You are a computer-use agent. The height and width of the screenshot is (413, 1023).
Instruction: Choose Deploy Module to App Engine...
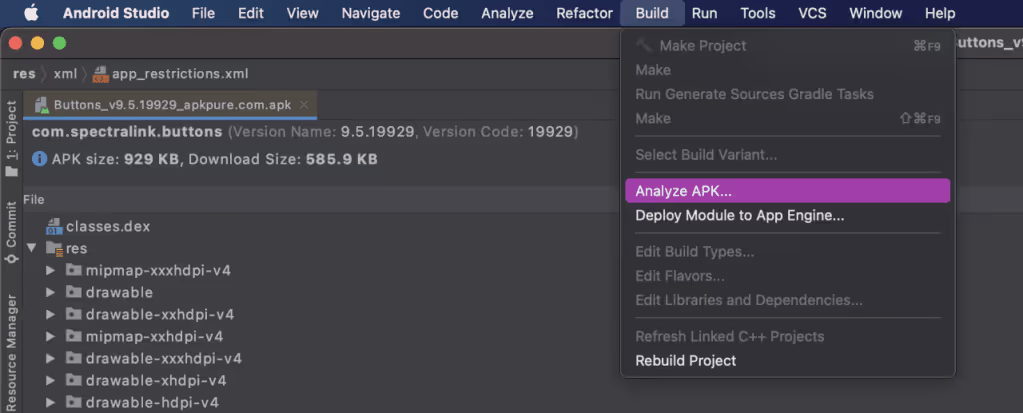(x=787, y=215)
